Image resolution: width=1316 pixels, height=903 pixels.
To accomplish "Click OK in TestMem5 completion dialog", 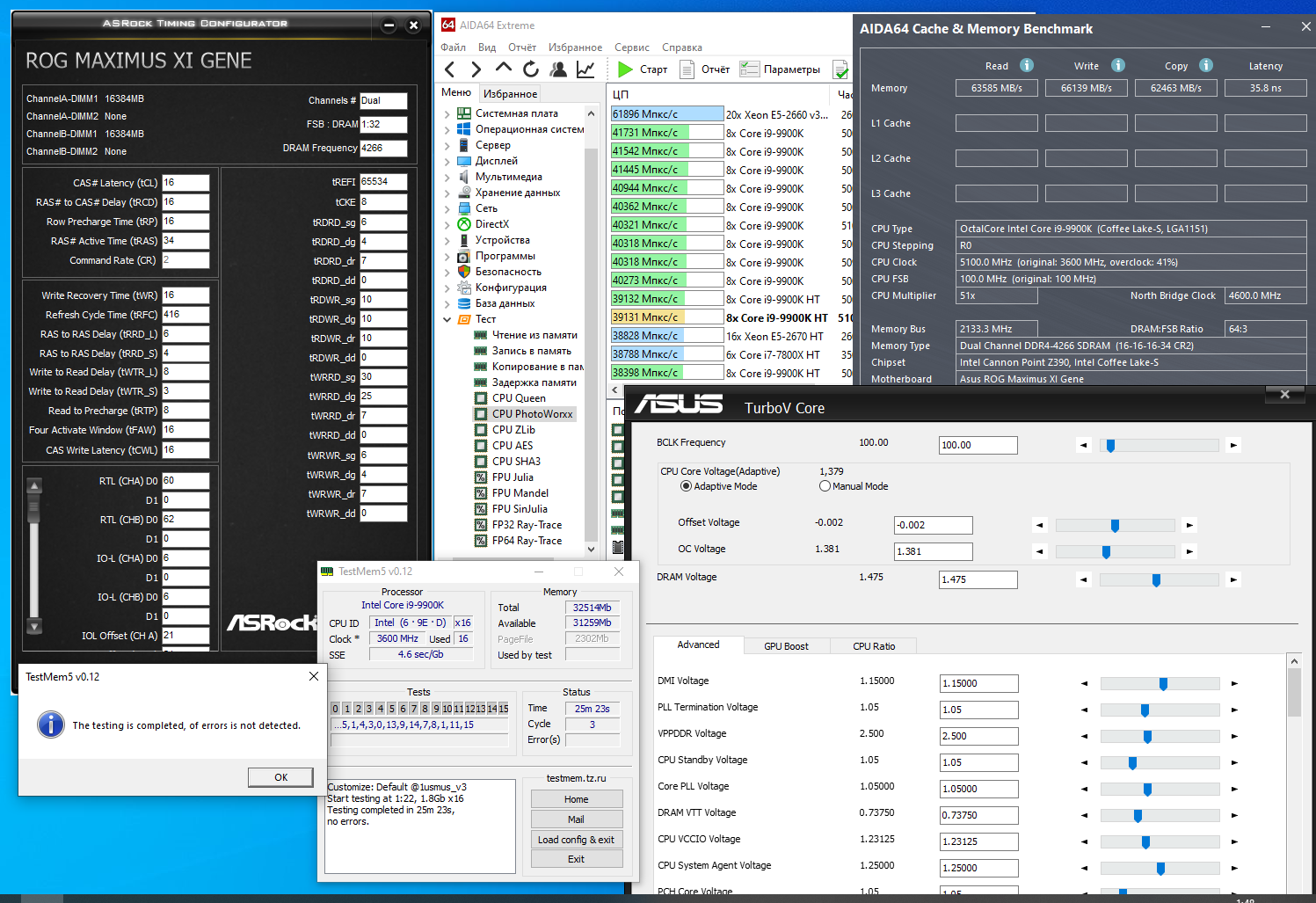I will pyautogui.click(x=280, y=777).
